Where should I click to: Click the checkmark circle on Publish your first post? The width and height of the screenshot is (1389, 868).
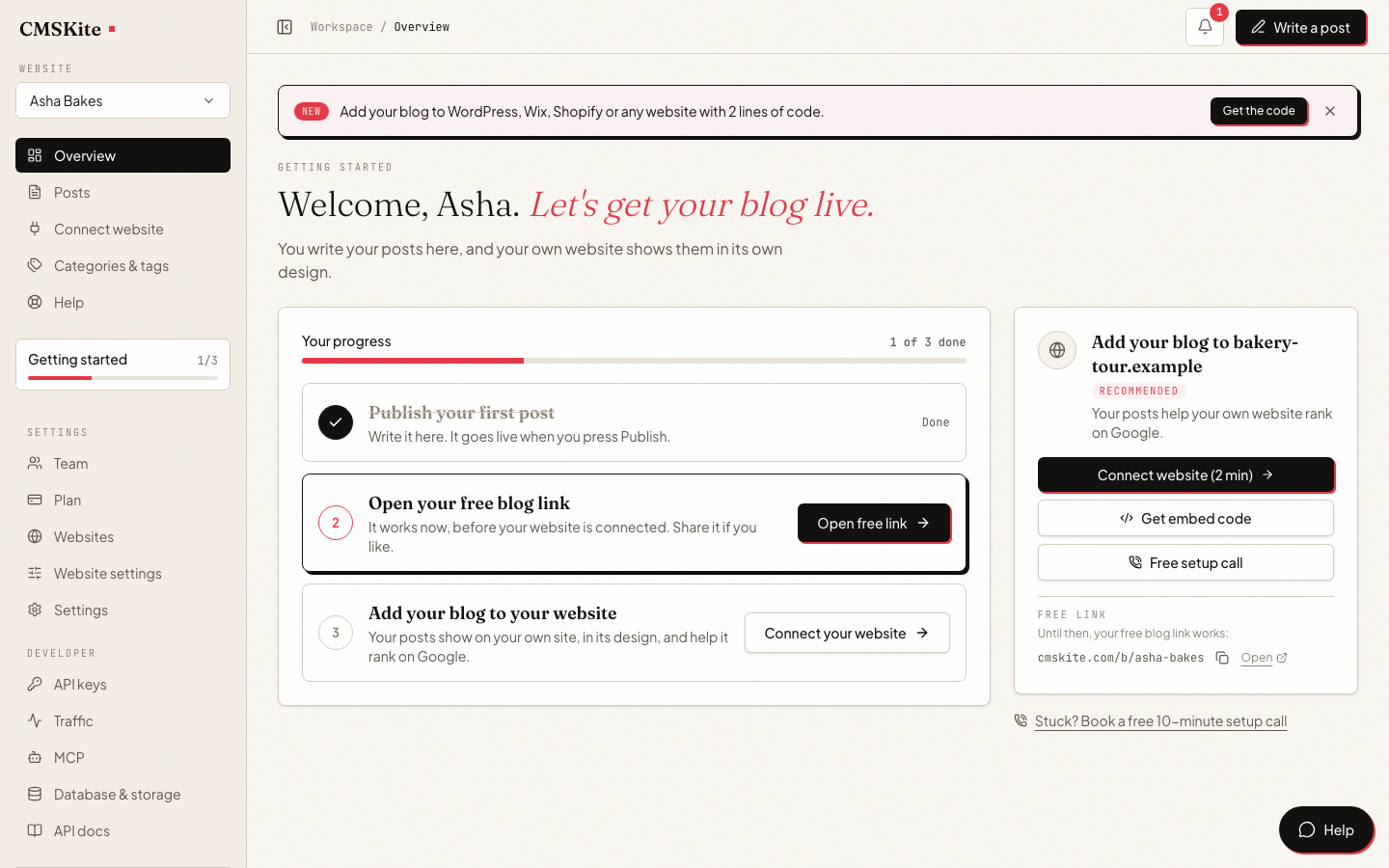coord(336,422)
